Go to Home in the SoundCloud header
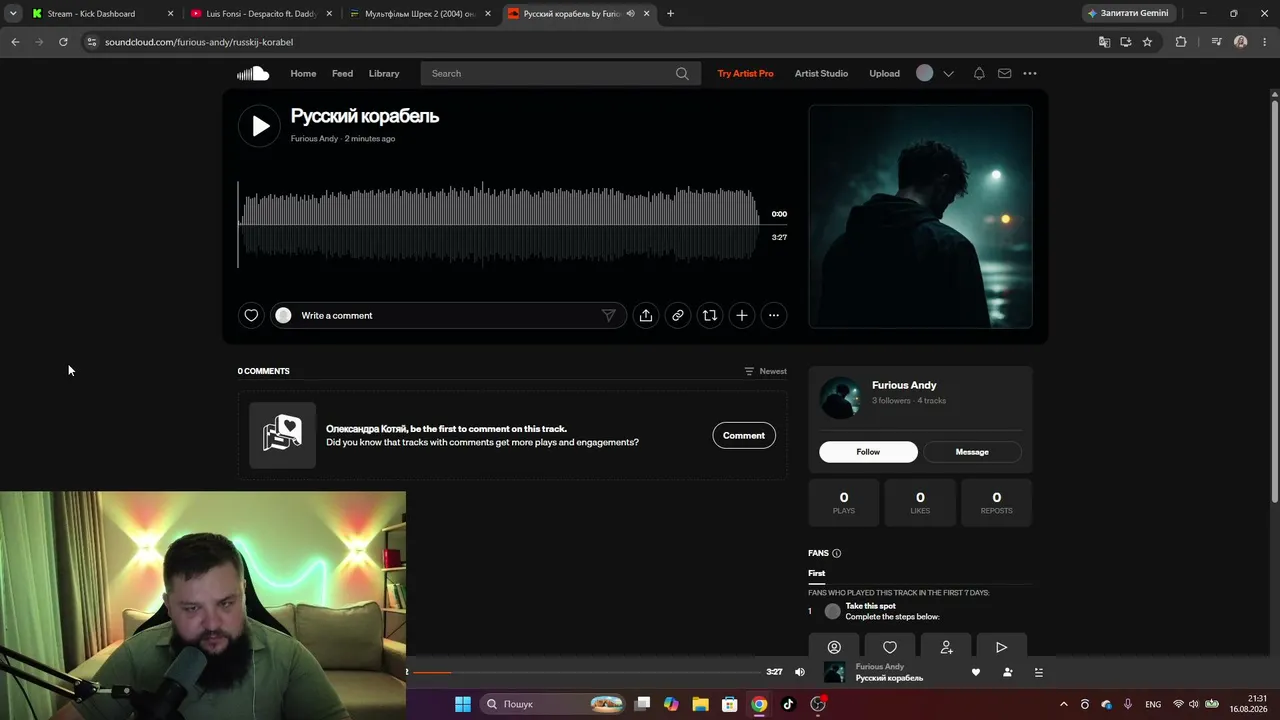The height and width of the screenshot is (720, 1280). 303,73
